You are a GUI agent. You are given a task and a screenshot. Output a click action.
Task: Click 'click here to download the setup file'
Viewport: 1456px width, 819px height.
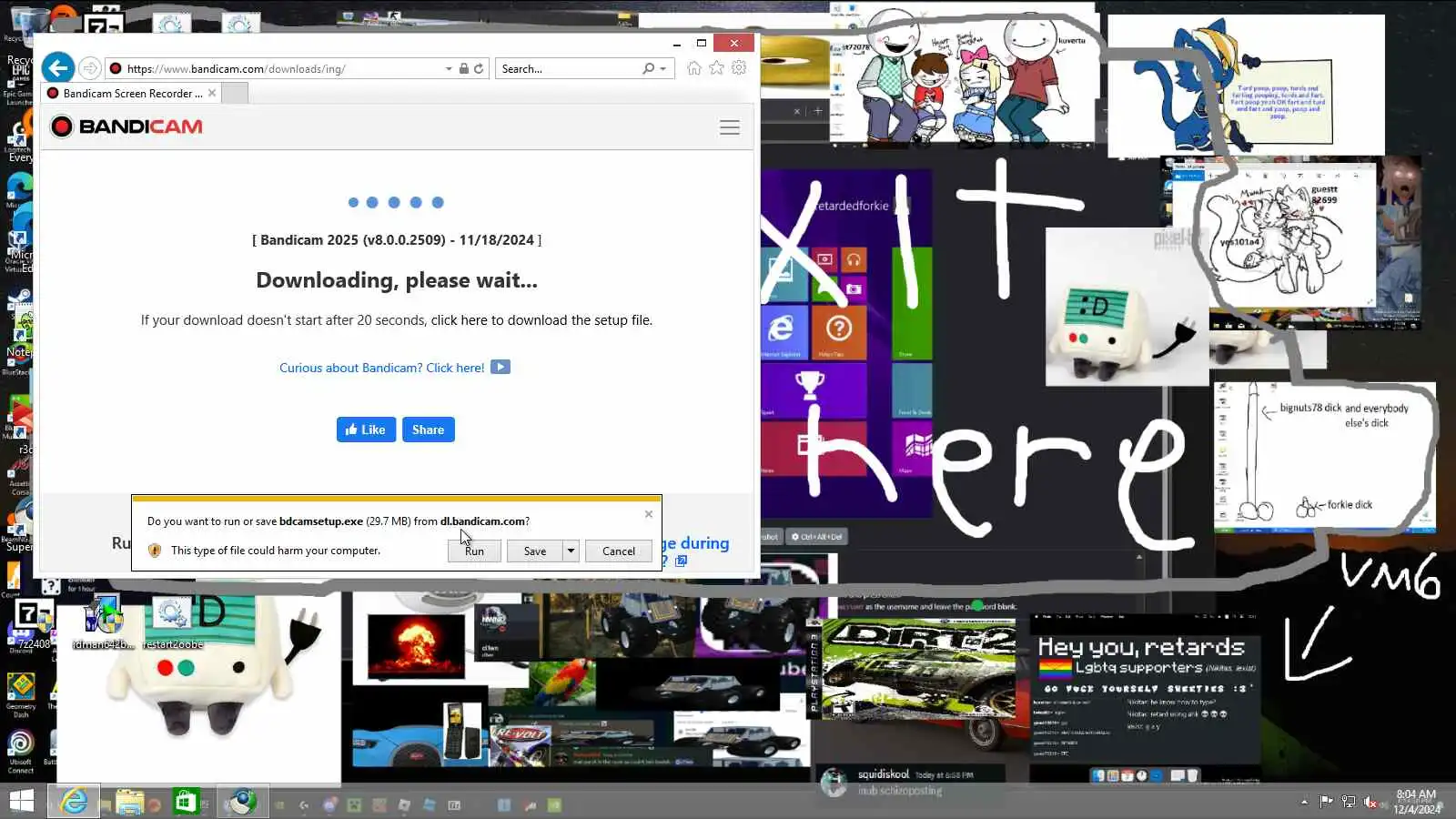point(541,320)
